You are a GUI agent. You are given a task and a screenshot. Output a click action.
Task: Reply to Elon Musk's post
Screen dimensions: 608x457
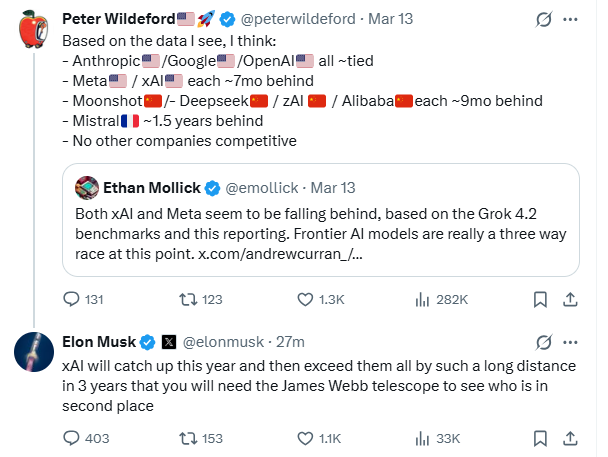pyautogui.click(x=72, y=437)
